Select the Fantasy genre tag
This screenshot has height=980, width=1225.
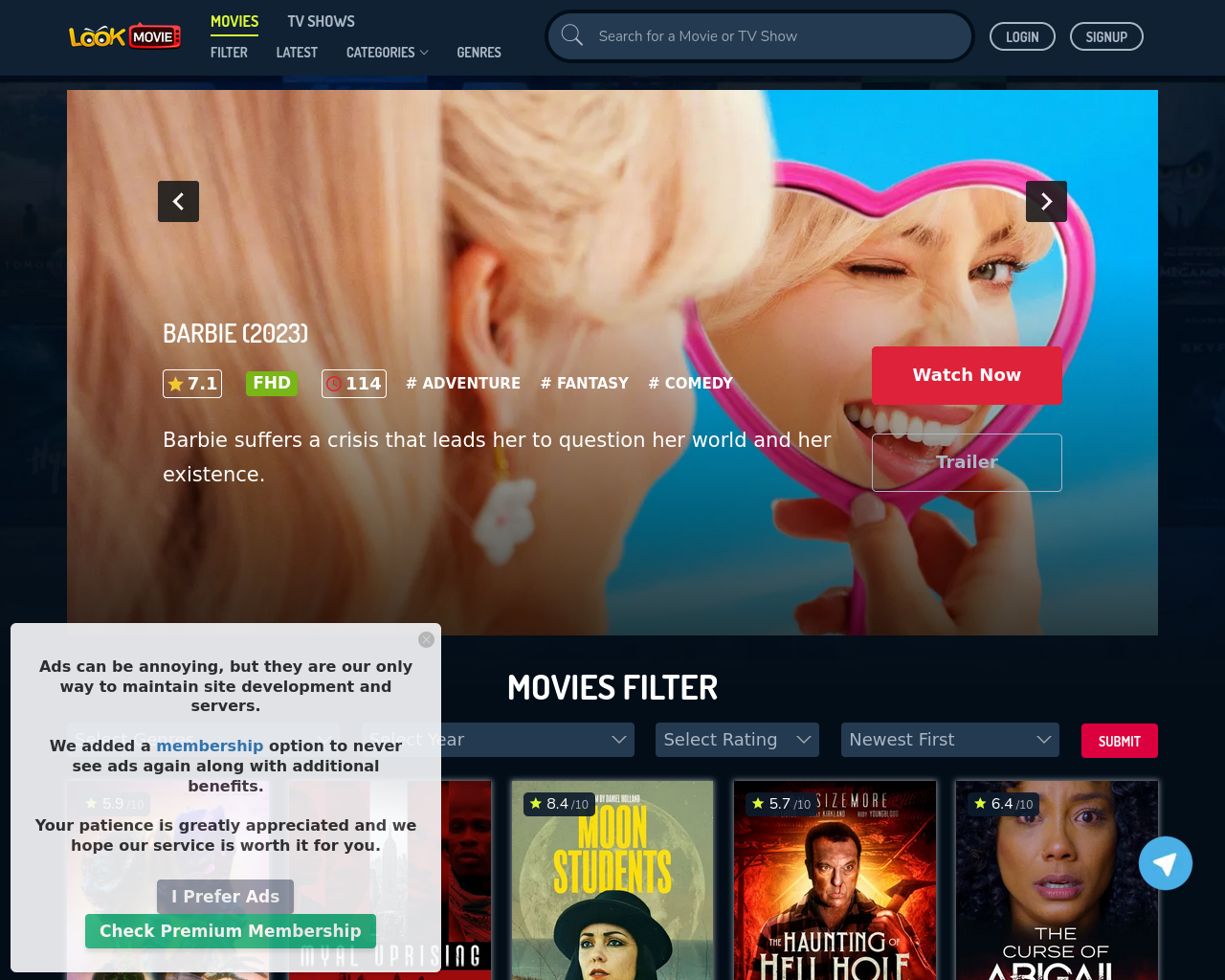coord(585,383)
